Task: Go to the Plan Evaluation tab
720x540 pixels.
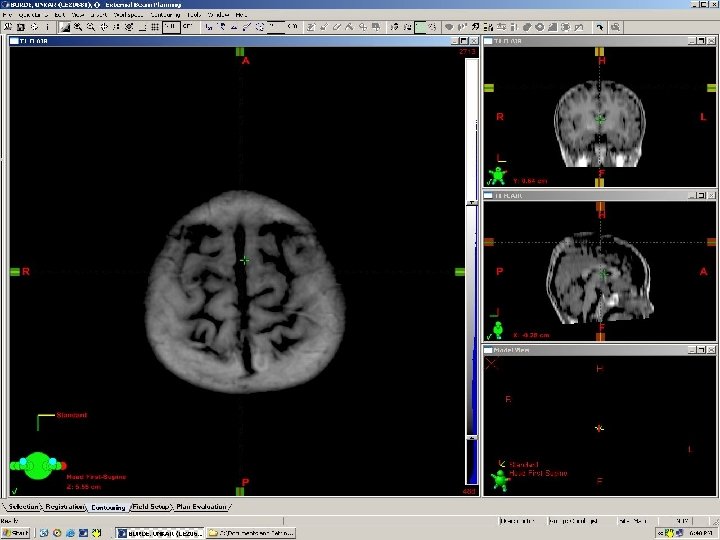Action: click(203, 507)
